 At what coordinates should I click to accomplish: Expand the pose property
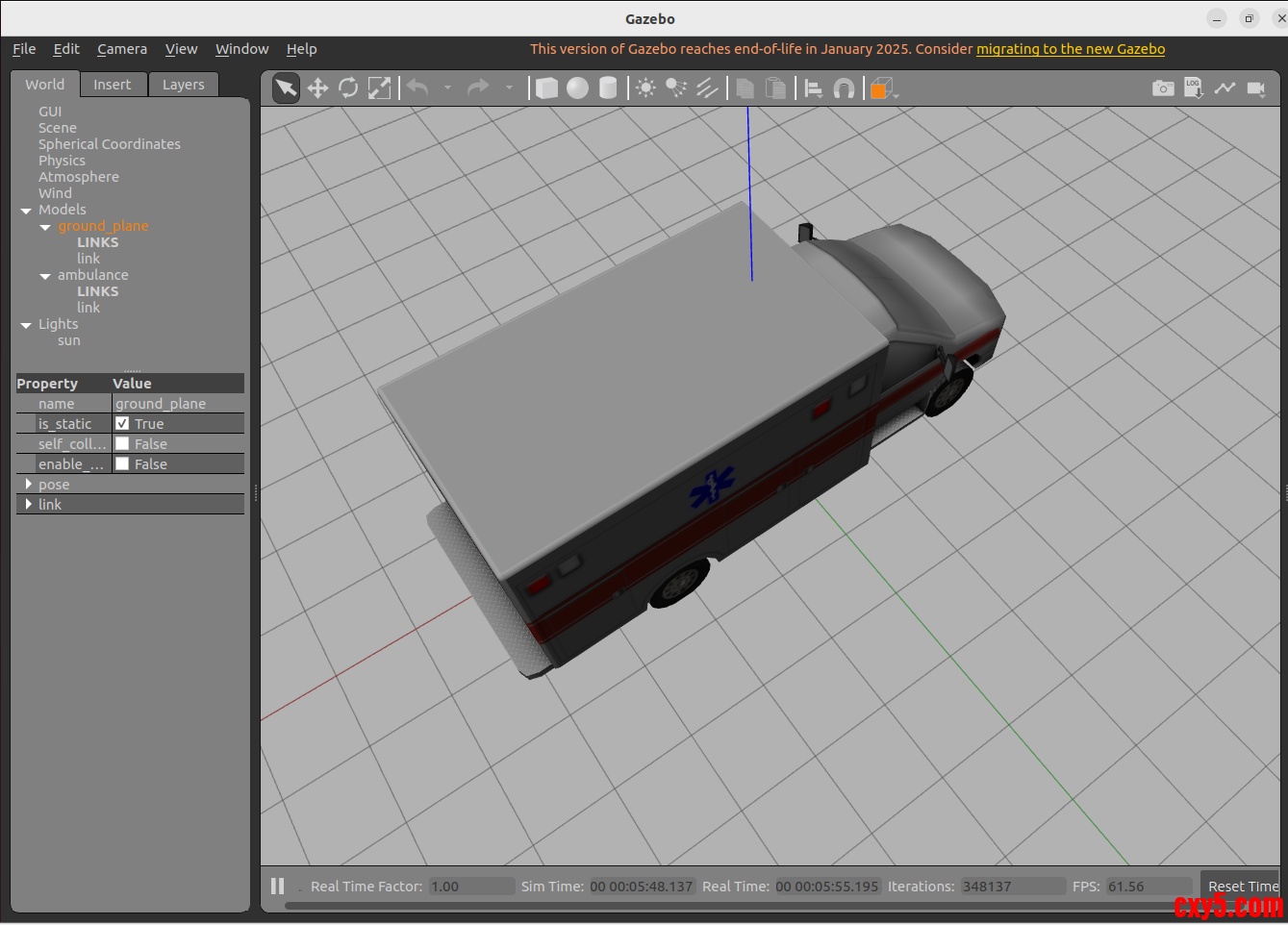[29, 485]
